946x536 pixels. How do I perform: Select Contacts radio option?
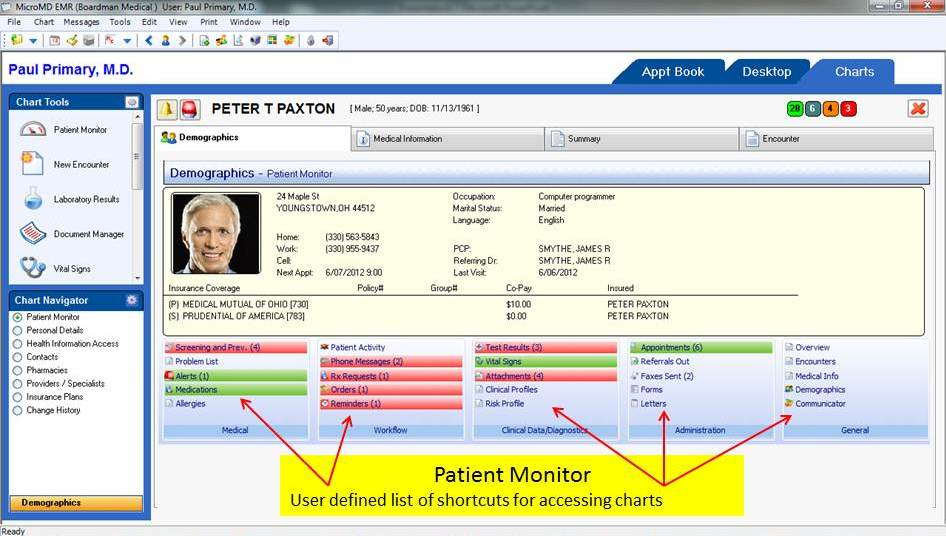[x=17, y=357]
